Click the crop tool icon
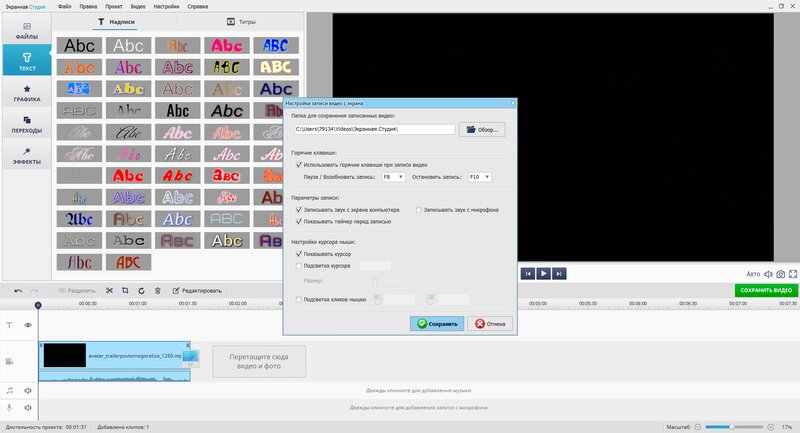Viewport: 800px width, 433px height. [x=125, y=290]
